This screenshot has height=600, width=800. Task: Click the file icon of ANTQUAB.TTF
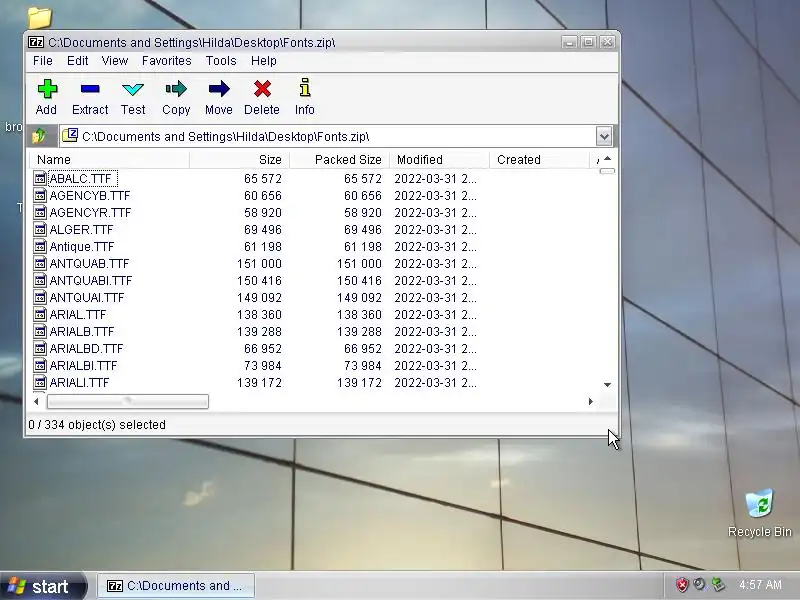(x=40, y=263)
